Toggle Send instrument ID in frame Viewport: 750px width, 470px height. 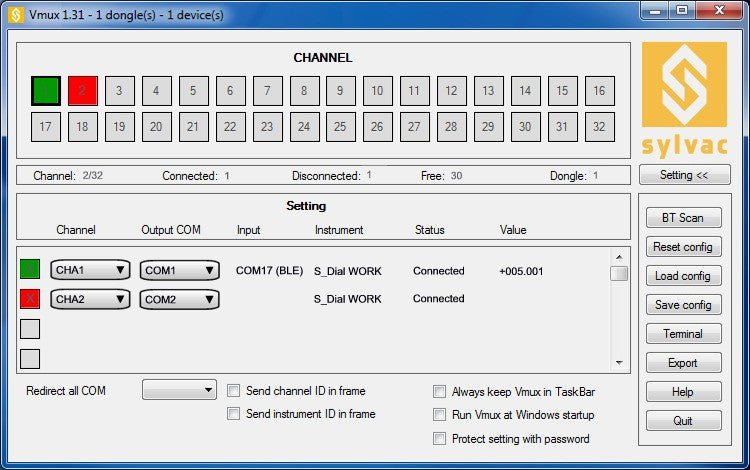[x=234, y=413]
